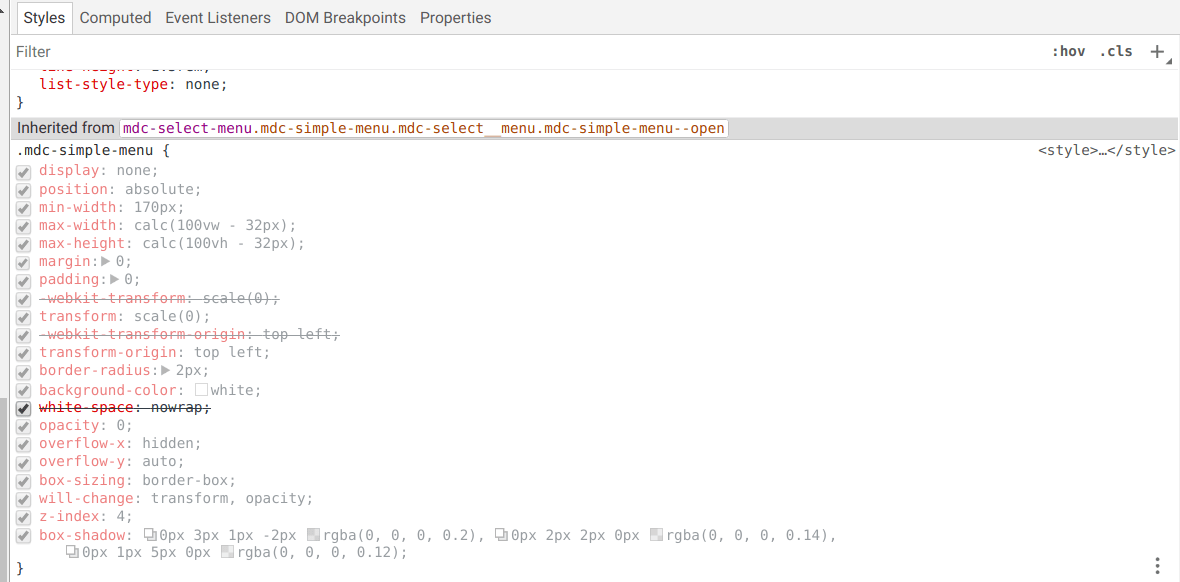Uncheck the display: none property
1180x582 pixels.
click(x=23, y=172)
